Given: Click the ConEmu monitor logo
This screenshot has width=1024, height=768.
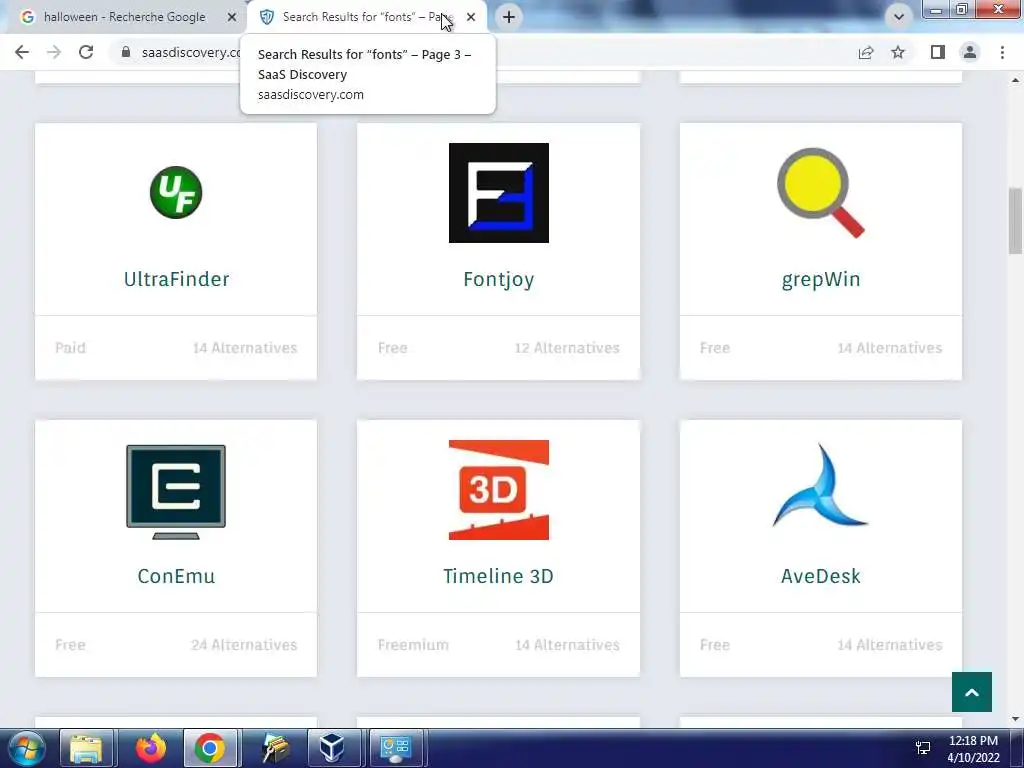Looking at the screenshot, I should pos(176,491).
